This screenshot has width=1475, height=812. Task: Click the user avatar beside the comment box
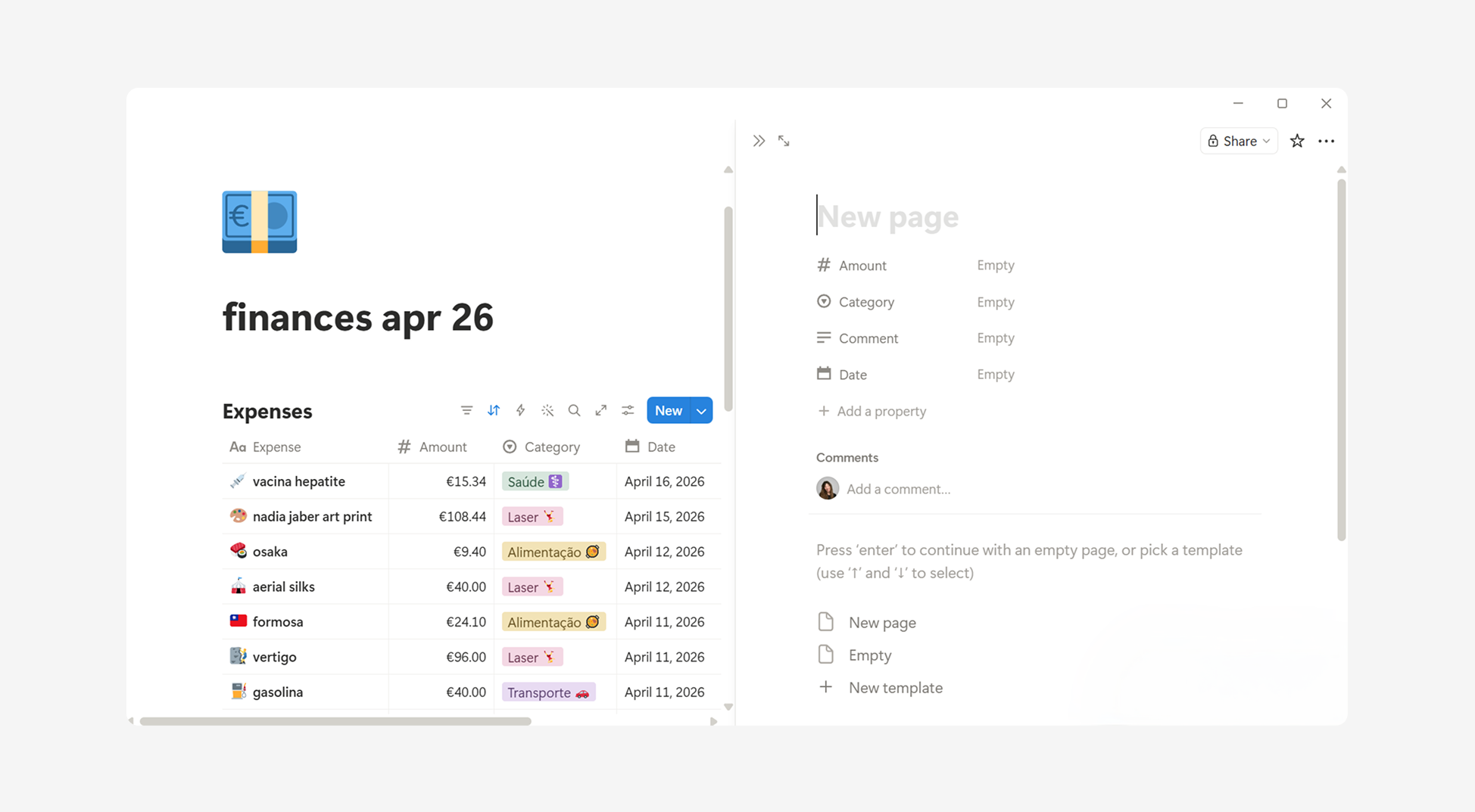tap(828, 489)
